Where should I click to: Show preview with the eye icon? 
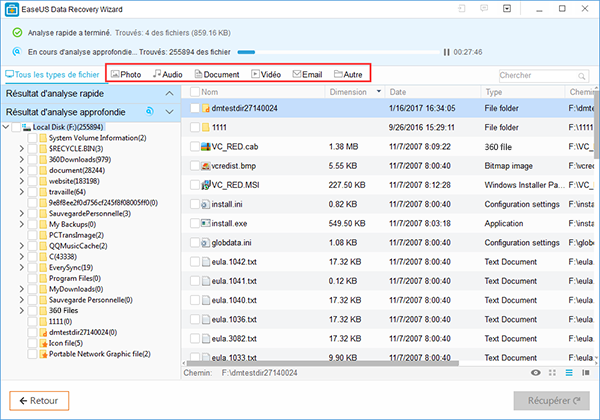click(536, 373)
